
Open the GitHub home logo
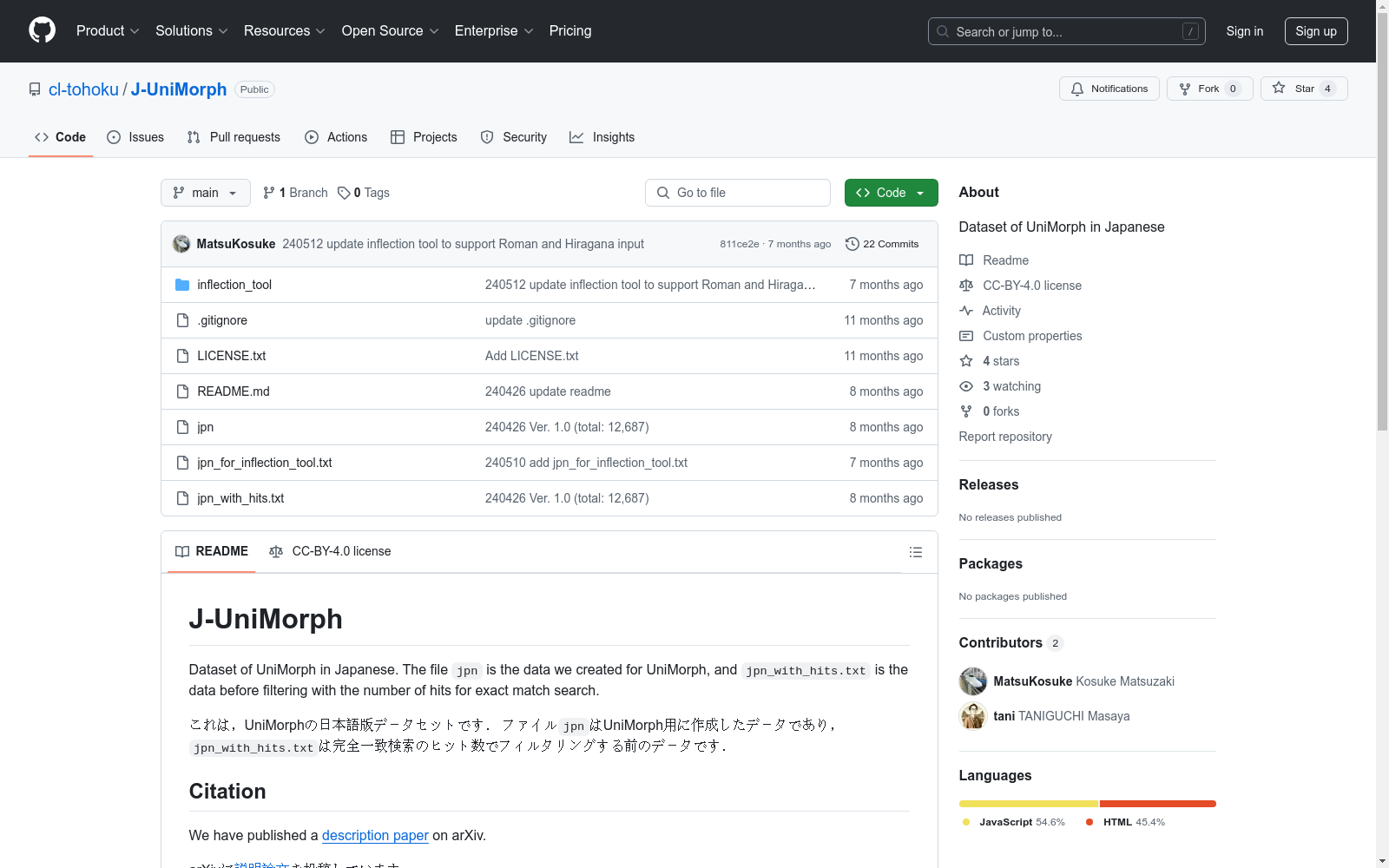42,30
